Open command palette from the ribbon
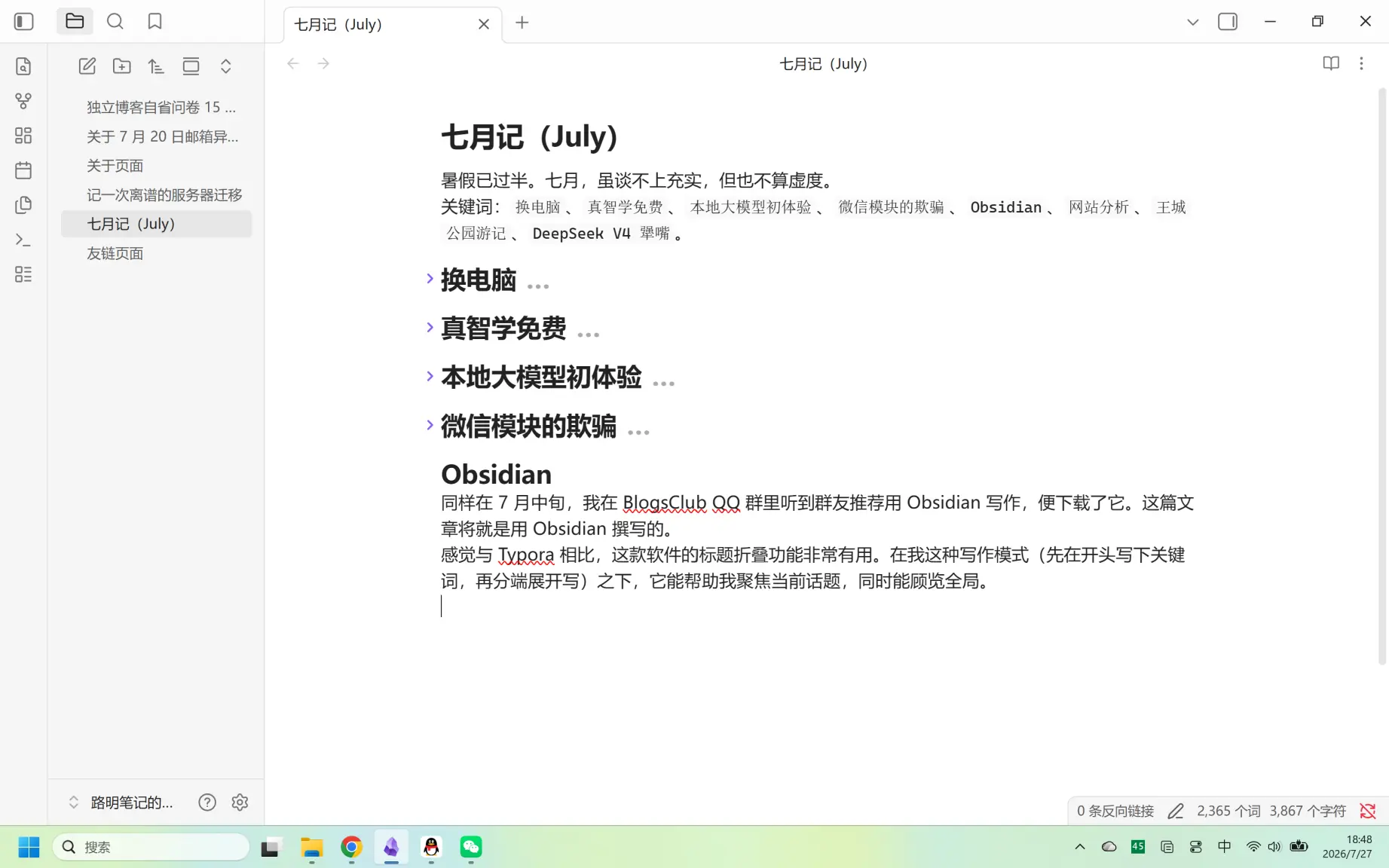The height and width of the screenshot is (868, 1389). click(x=23, y=240)
